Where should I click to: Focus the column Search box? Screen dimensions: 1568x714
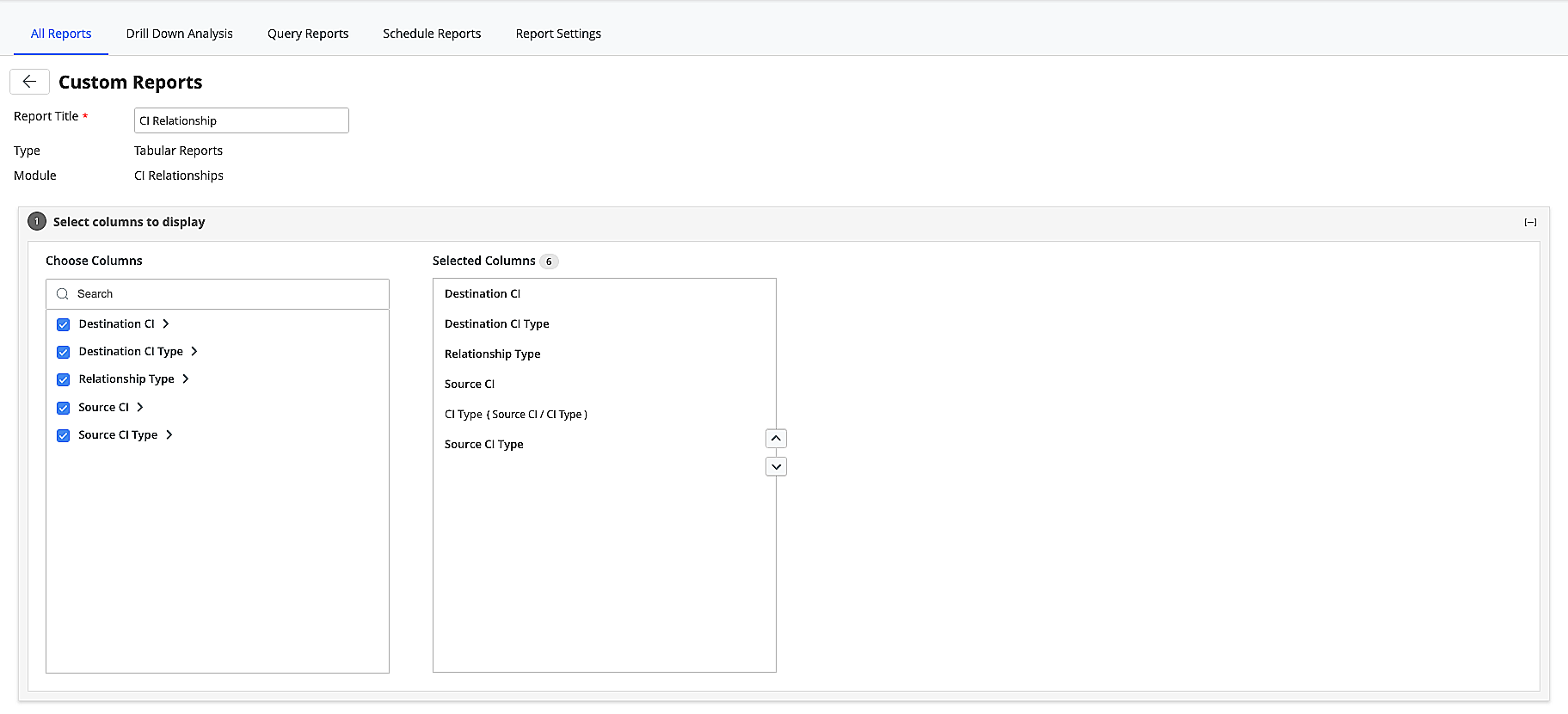pos(218,294)
